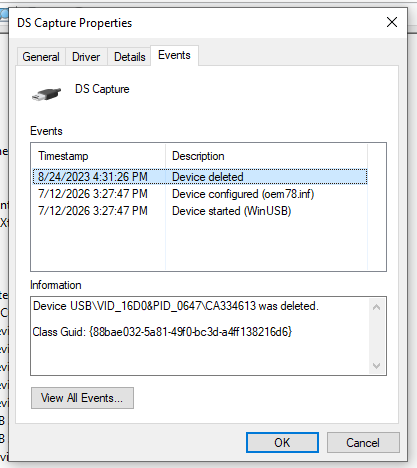
Task: Dismiss the dialog with Cancel
Action: (x=363, y=443)
